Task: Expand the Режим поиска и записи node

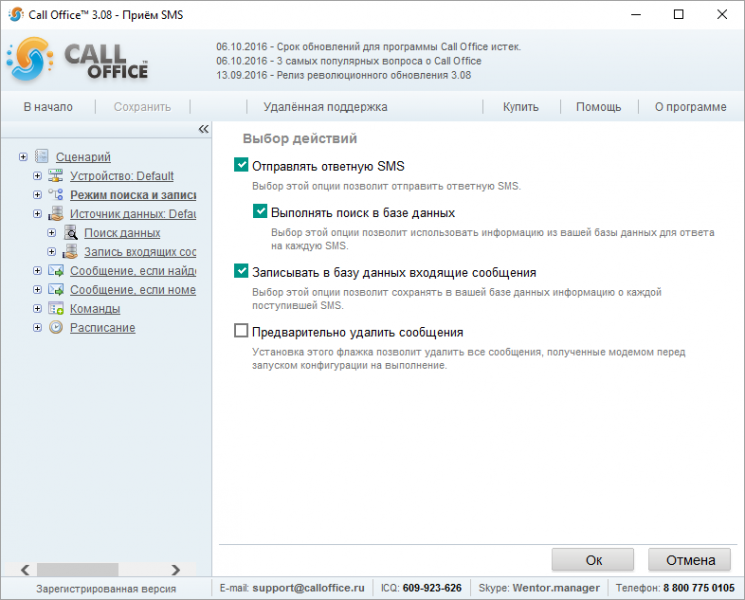Action: 37,194
